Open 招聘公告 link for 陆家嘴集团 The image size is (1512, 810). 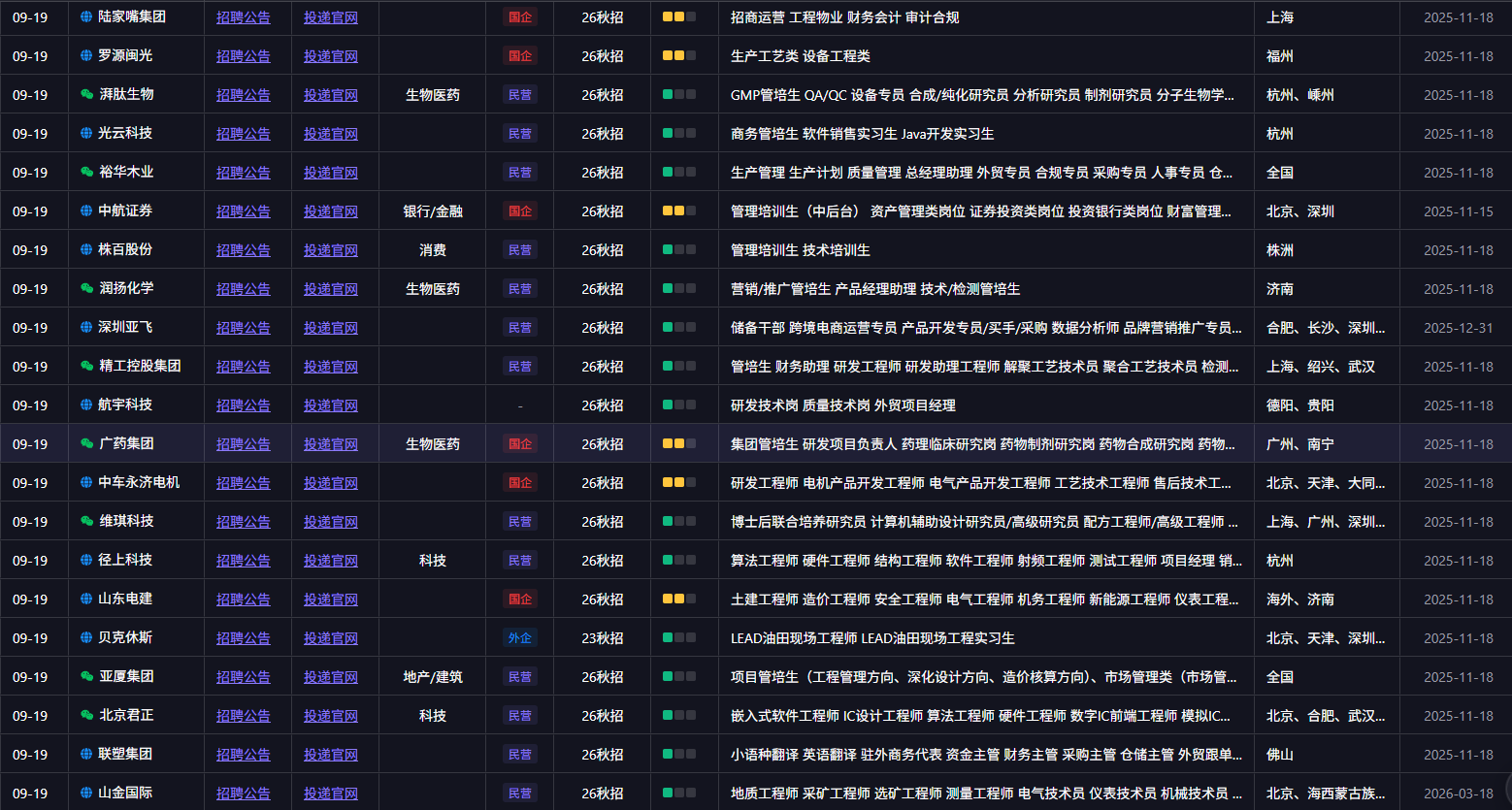[x=244, y=17]
